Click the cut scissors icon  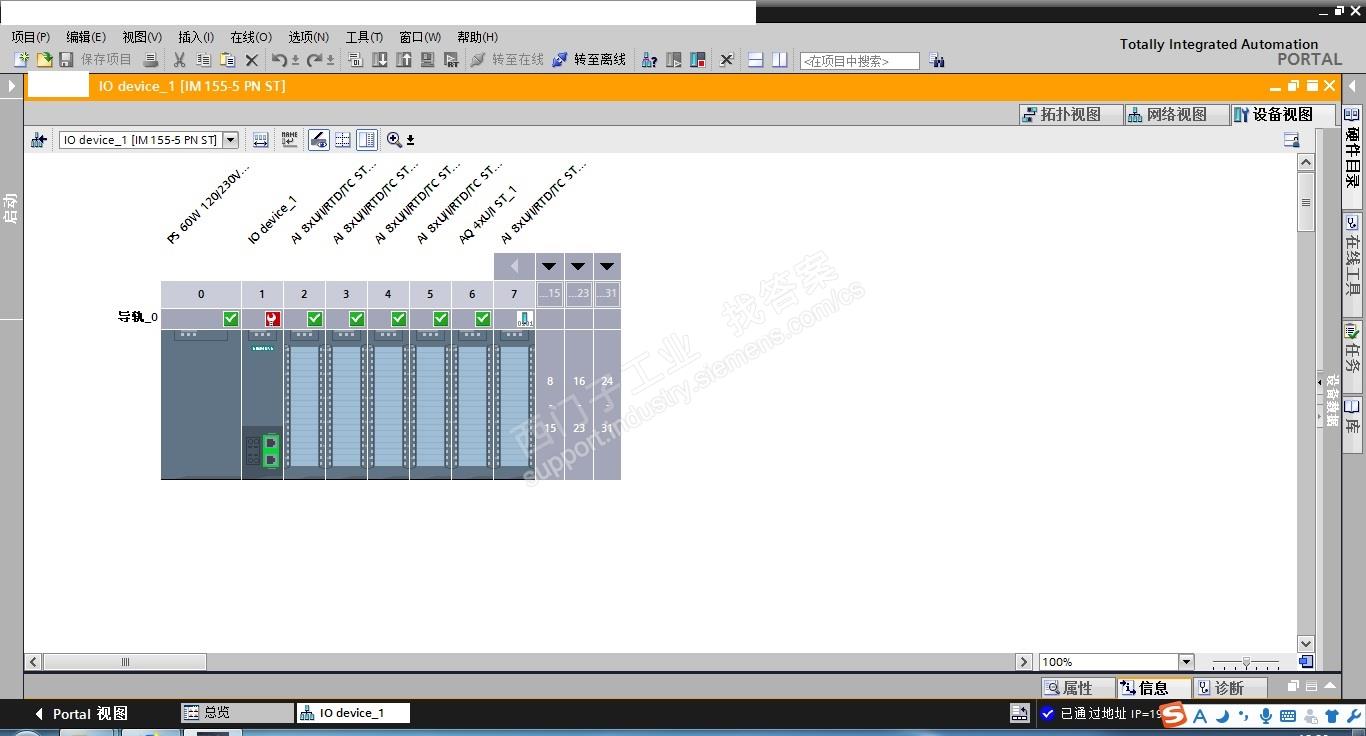pos(180,60)
